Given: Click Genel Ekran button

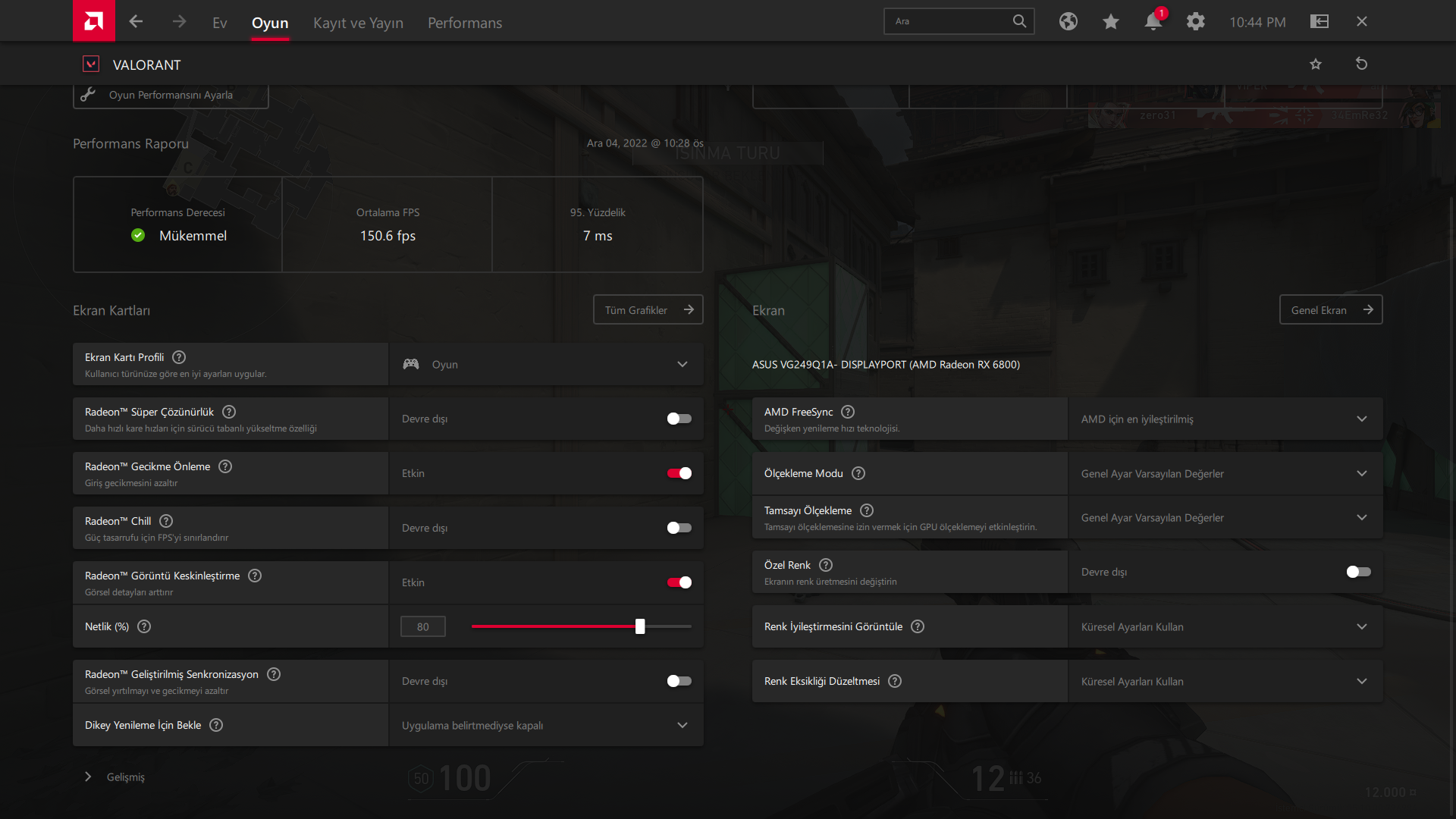Looking at the screenshot, I should [1330, 309].
